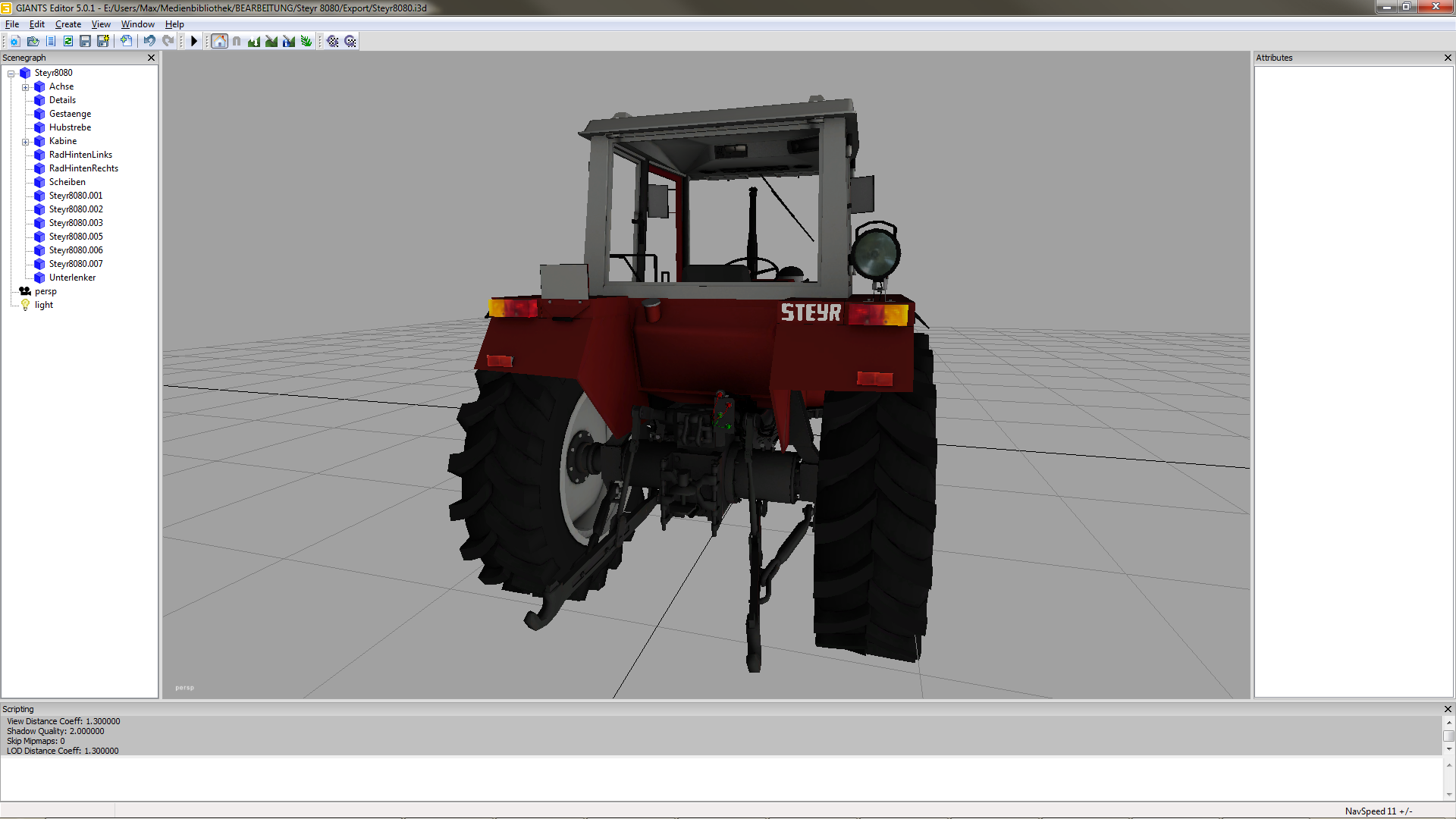Screen dimensions: 1456x819
Task: Click the blue cube icon beside Scheiben
Action: [x=39, y=182]
